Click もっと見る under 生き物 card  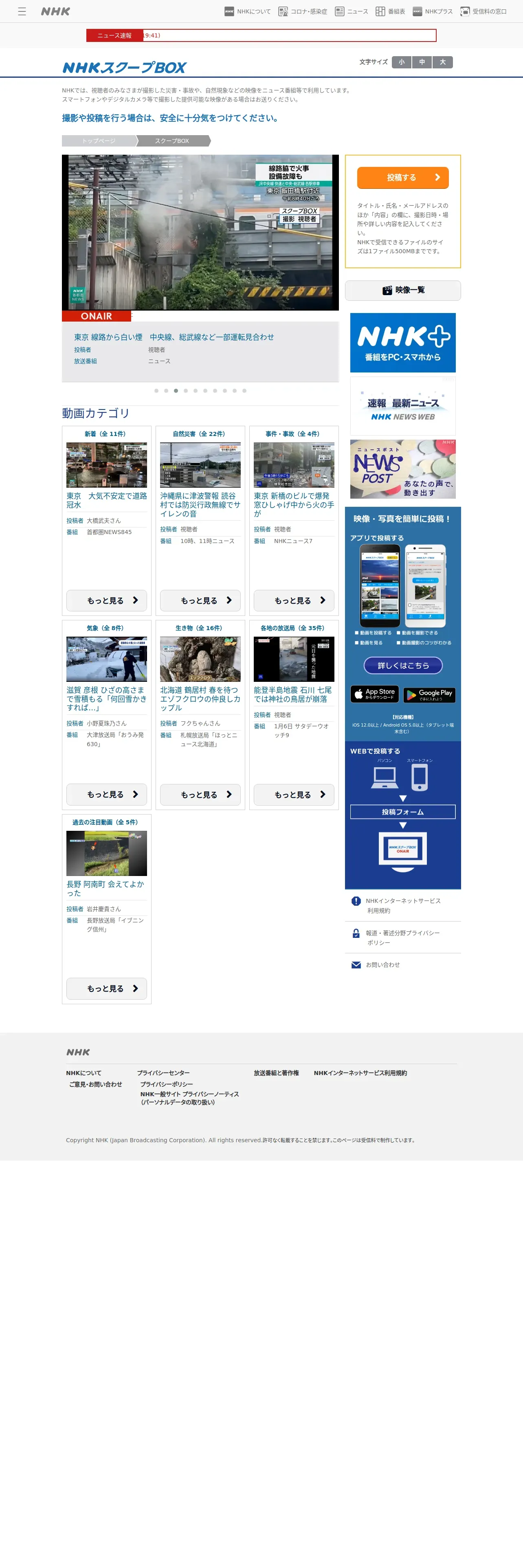click(200, 795)
